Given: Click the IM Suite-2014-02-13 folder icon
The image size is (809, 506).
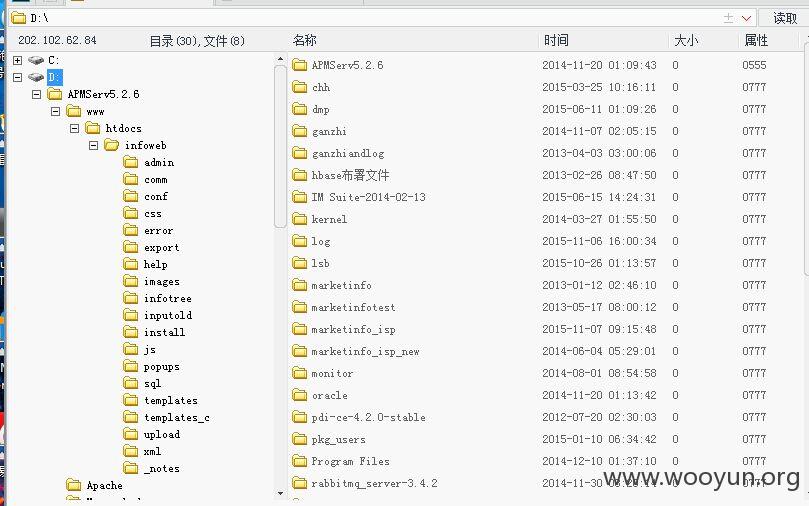Looking at the screenshot, I should 299,197.
